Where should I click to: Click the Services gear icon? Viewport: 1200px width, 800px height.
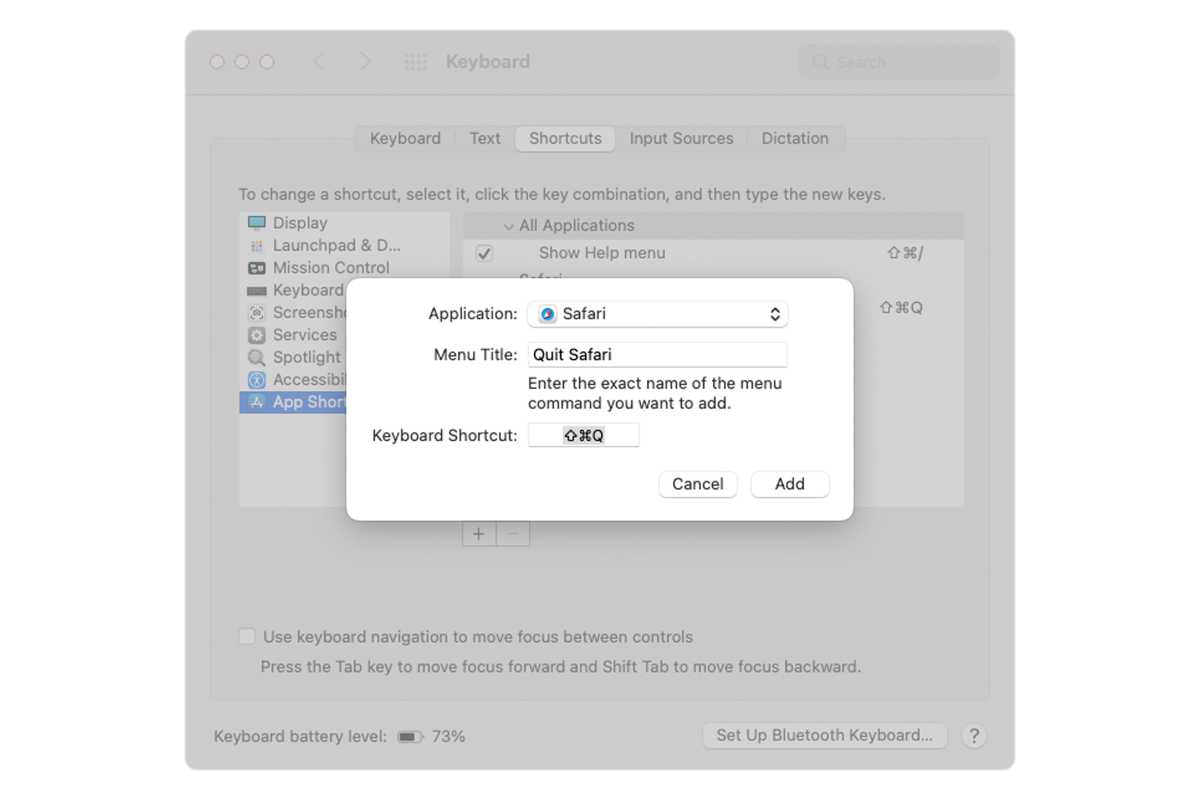click(x=257, y=335)
